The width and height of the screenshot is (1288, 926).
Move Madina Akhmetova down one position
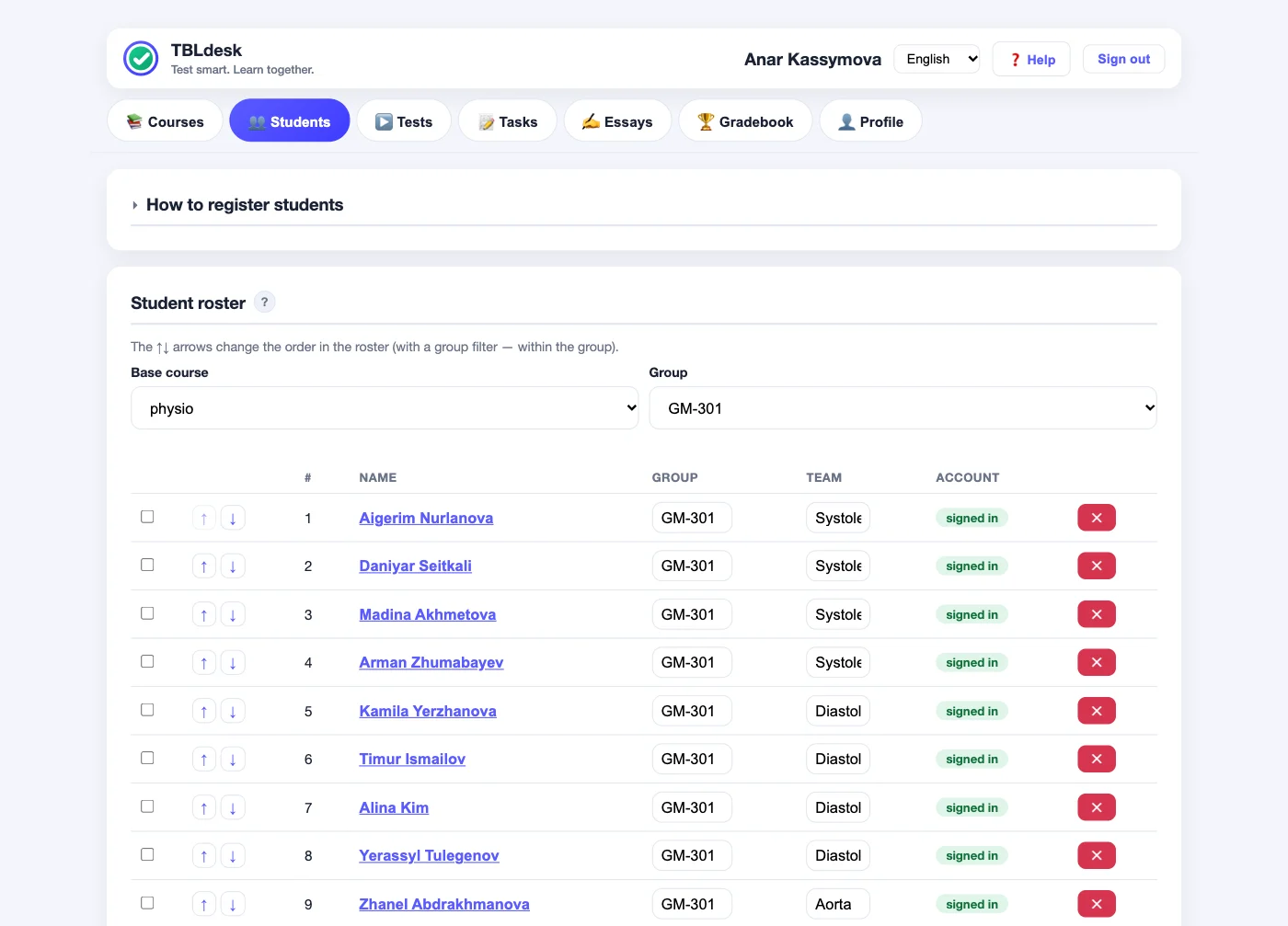(233, 615)
